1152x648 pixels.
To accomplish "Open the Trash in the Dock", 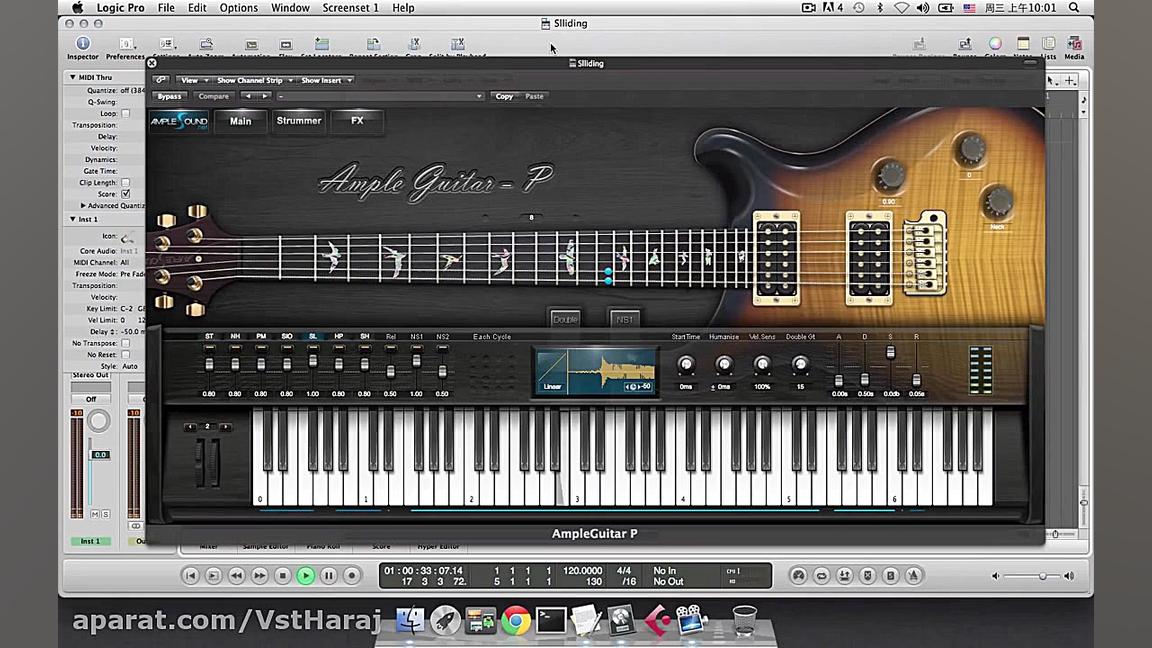I will [744, 620].
